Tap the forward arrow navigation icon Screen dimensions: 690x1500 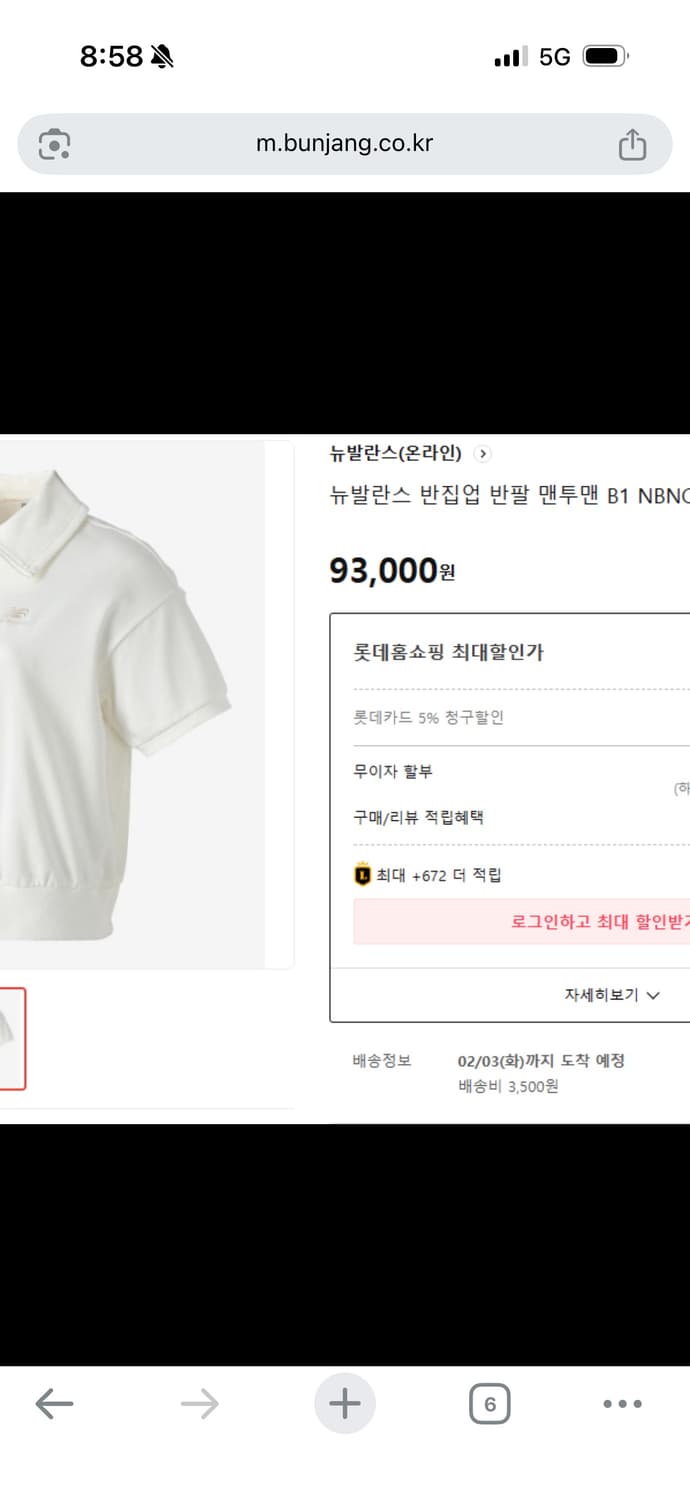click(x=200, y=1403)
